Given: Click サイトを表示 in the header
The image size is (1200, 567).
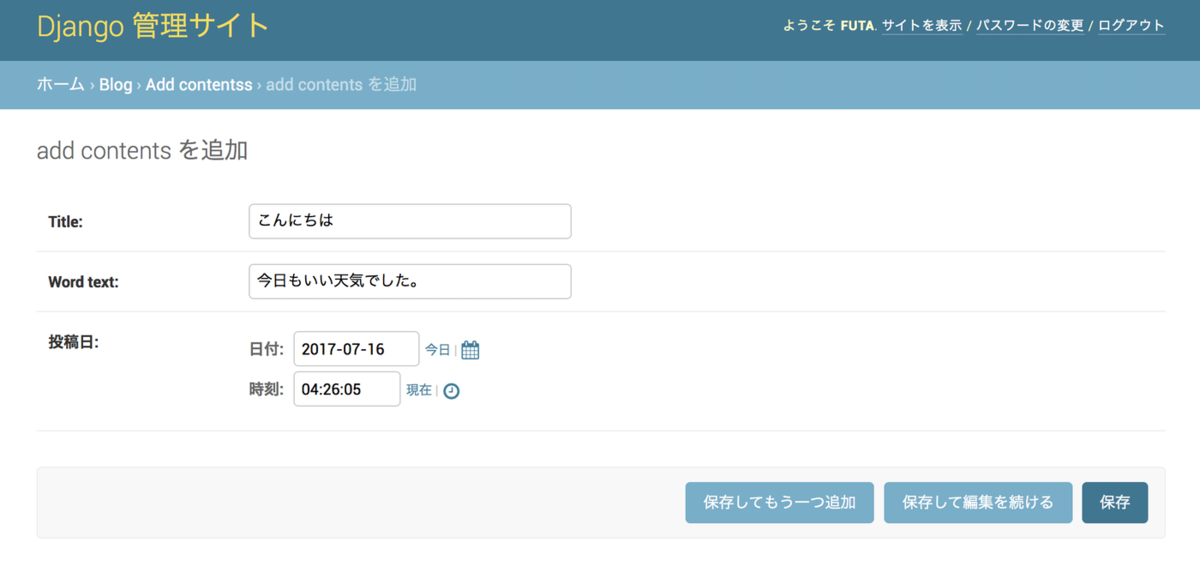Looking at the screenshot, I should [x=922, y=26].
